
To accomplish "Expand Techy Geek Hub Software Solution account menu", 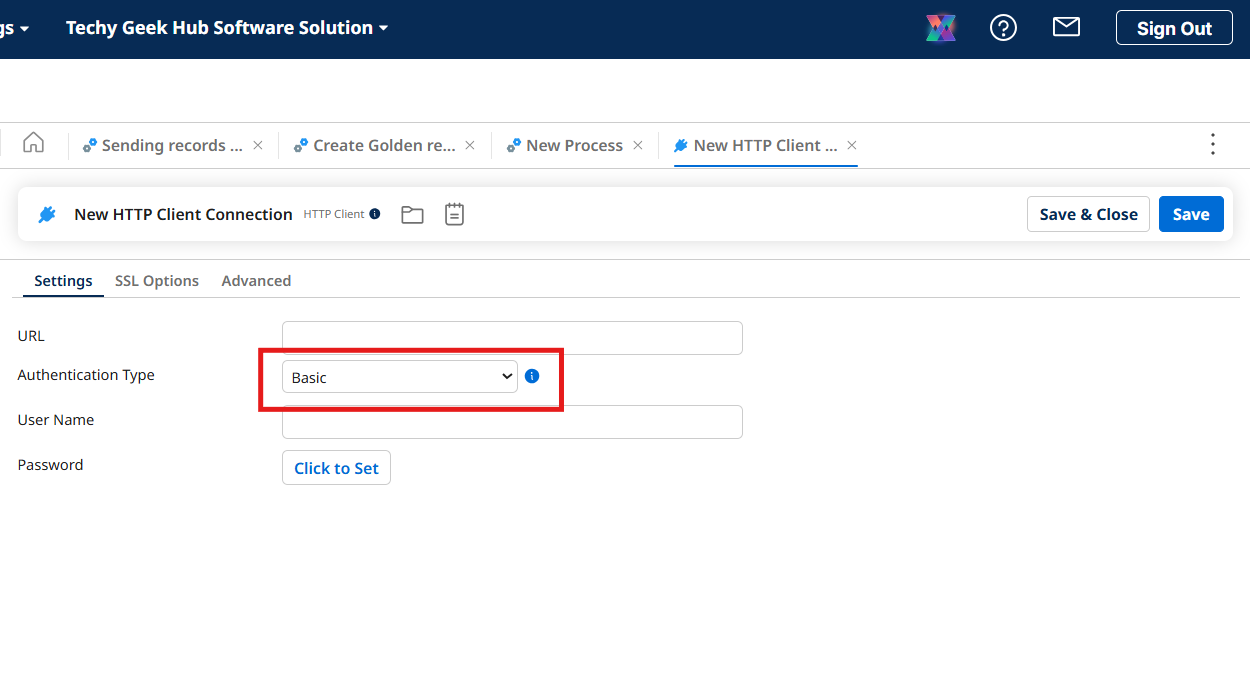I will coord(226,28).
